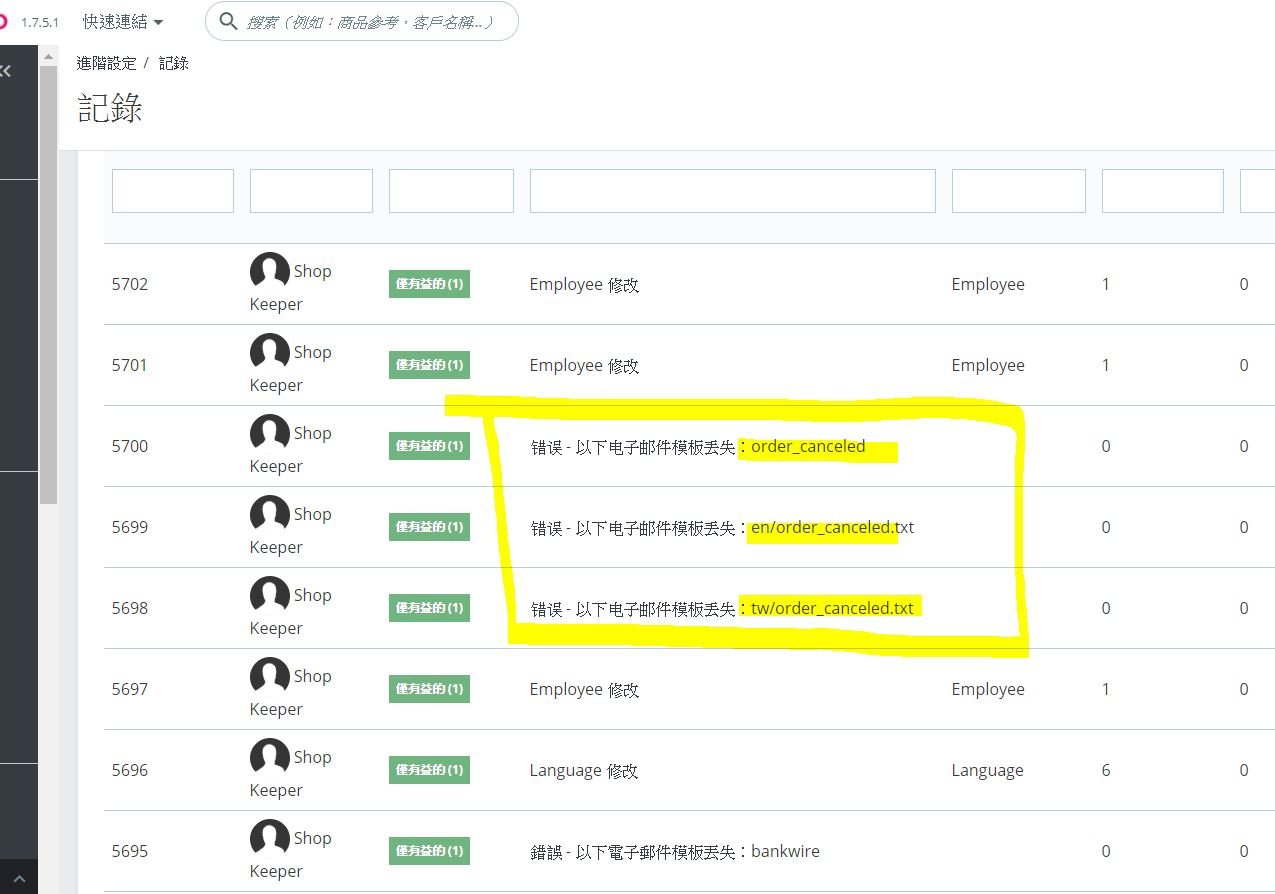This screenshot has width=1275, height=894.
Task: Click avatar icon in row 5697
Action: [270, 676]
